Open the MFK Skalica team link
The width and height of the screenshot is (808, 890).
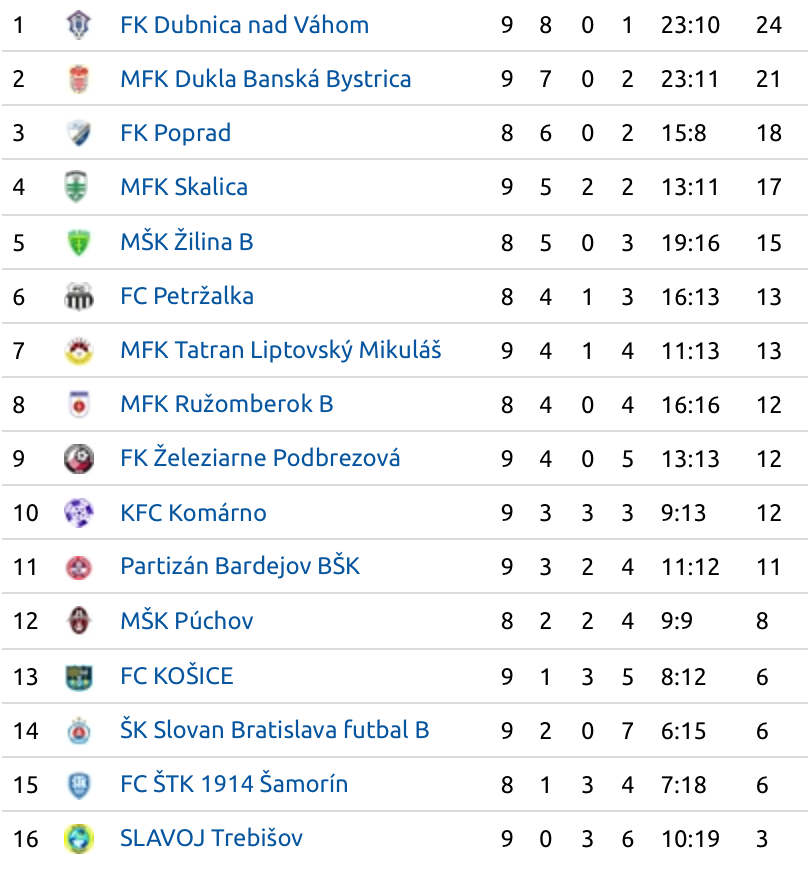tap(184, 187)
